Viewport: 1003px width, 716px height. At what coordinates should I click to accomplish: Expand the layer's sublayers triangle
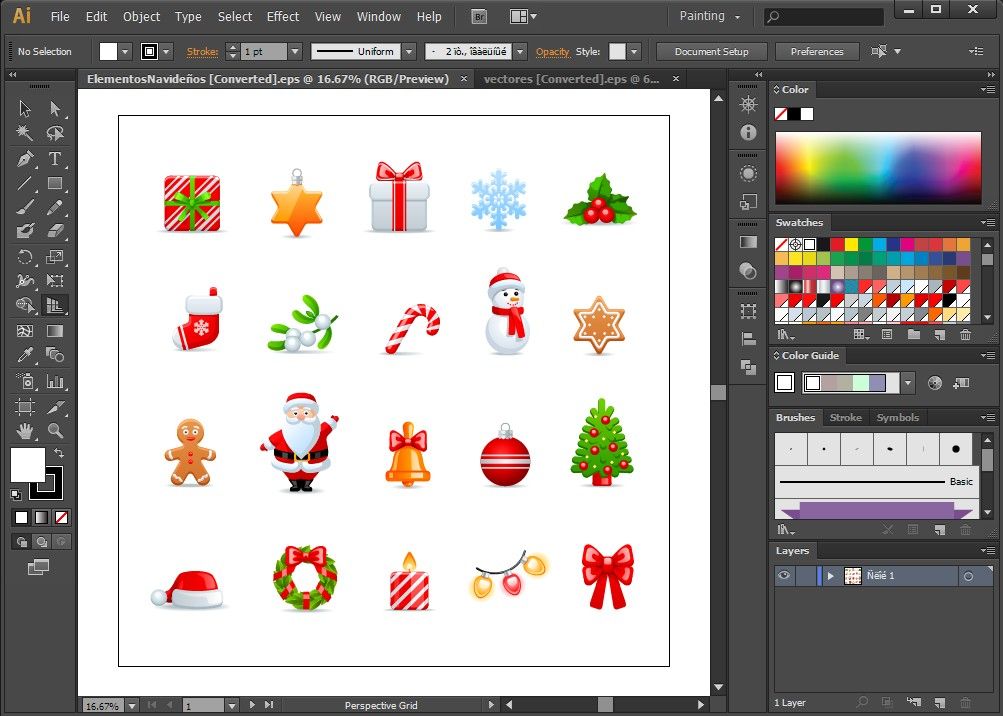830,576
